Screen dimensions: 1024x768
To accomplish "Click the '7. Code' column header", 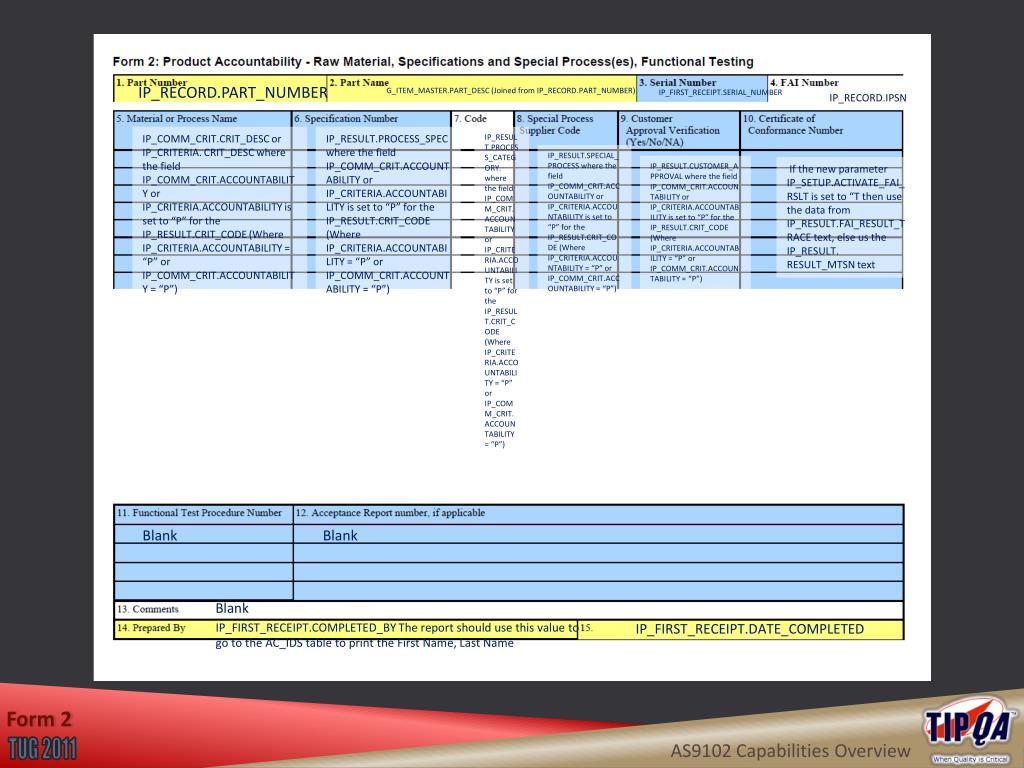I will click(470, 119).
